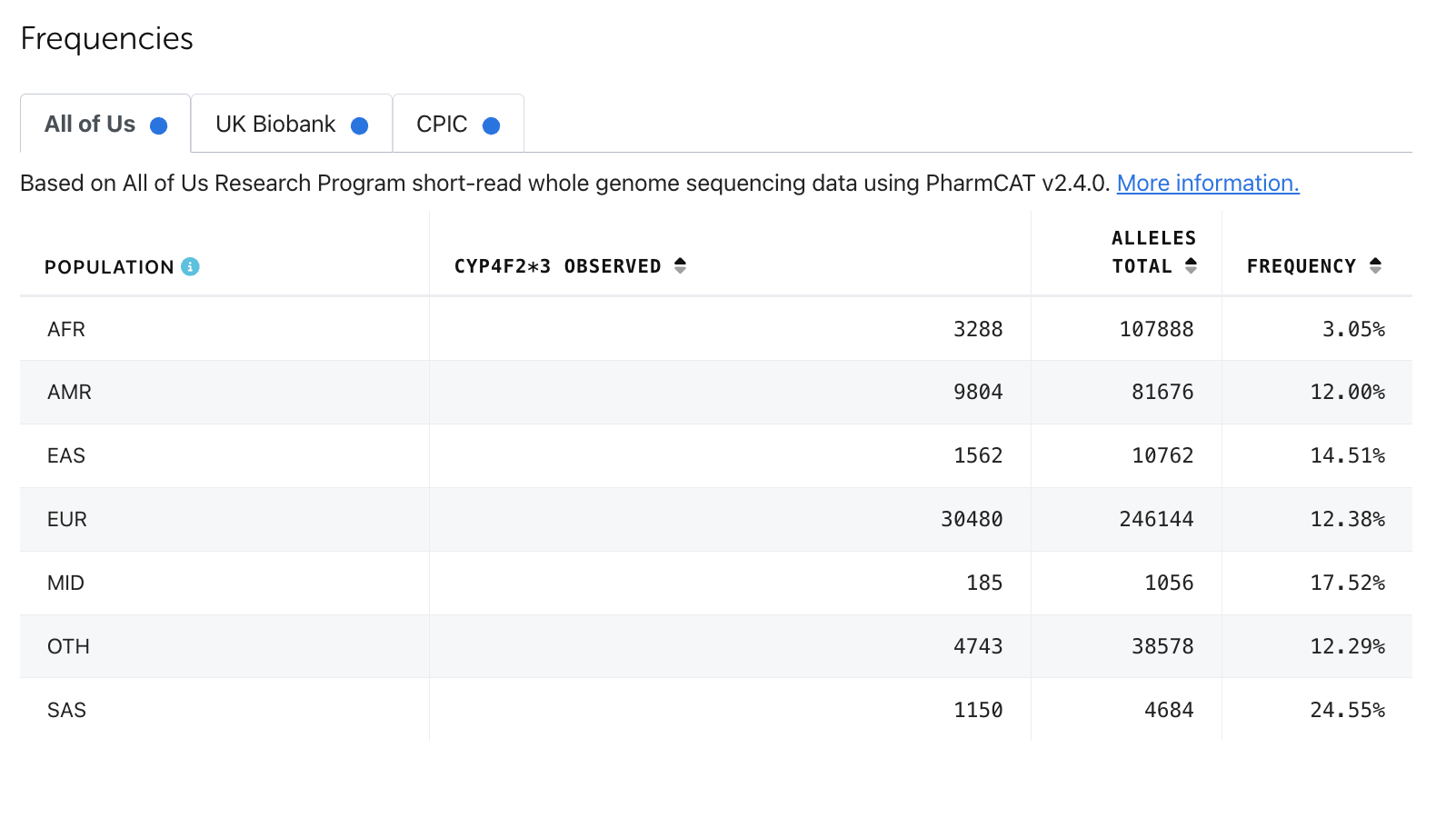Click alleles total 10762
The height and width of the screenshot is (818, 1456).
coord(1162,455)
